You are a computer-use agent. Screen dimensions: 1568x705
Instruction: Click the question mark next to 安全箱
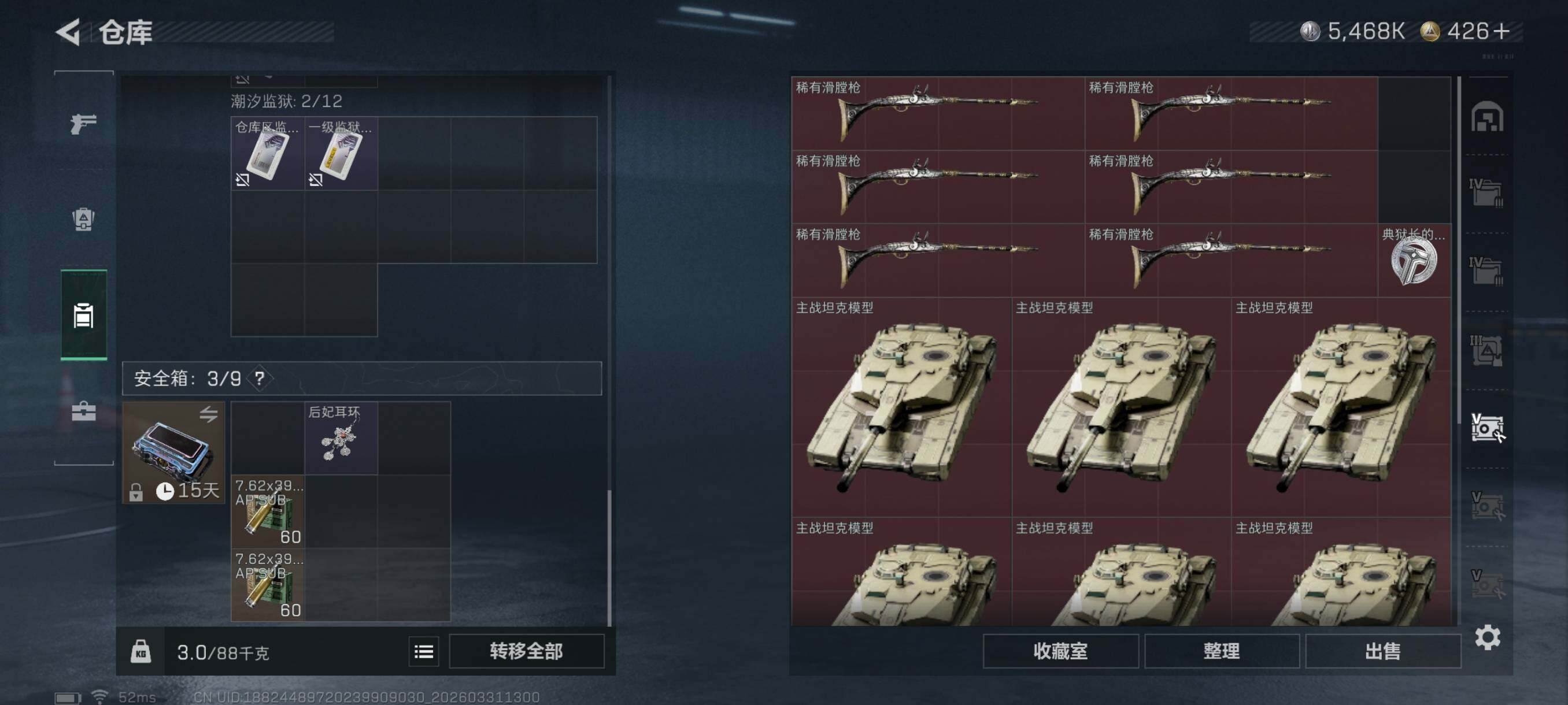(259, 379)
